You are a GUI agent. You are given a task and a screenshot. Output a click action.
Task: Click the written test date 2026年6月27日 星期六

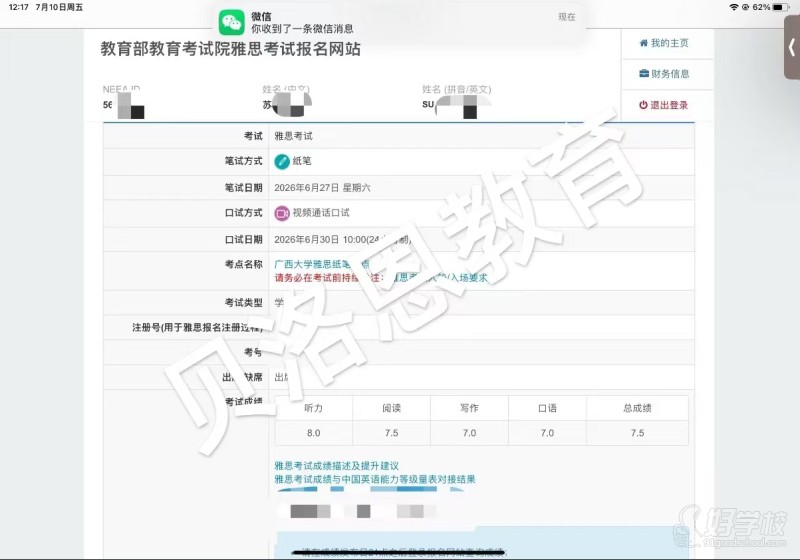(322, 188)
